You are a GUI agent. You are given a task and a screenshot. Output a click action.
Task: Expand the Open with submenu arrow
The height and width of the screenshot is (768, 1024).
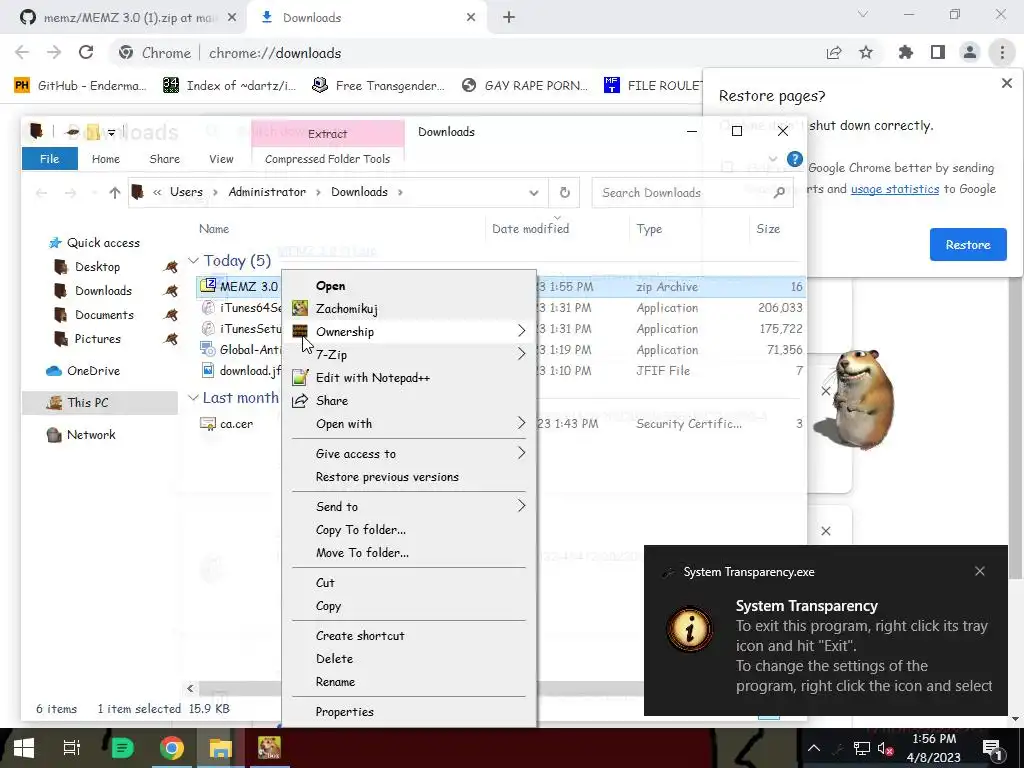521,424
